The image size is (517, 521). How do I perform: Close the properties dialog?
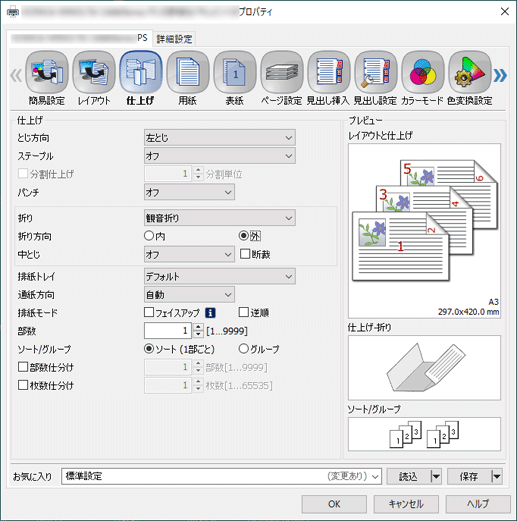click(505, 12)
